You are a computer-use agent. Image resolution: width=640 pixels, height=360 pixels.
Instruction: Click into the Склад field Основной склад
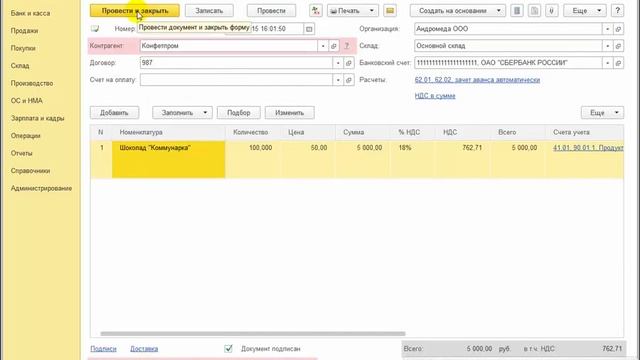point(508,46)
